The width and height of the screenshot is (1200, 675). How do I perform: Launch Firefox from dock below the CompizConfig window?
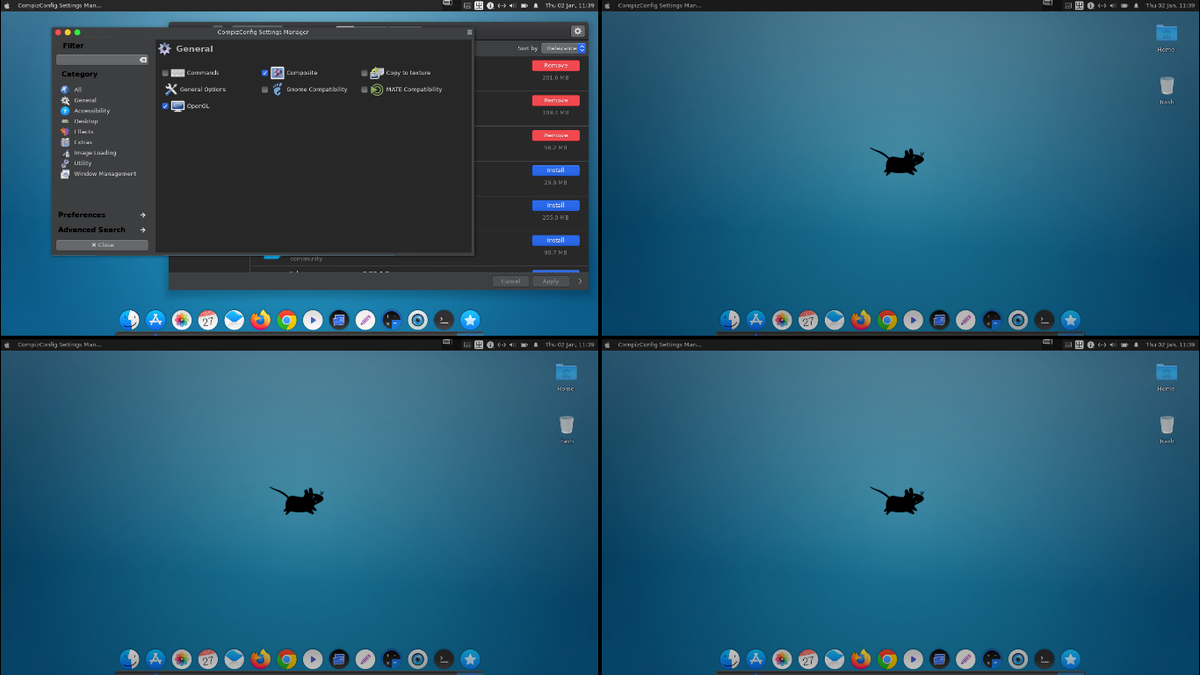261,320
